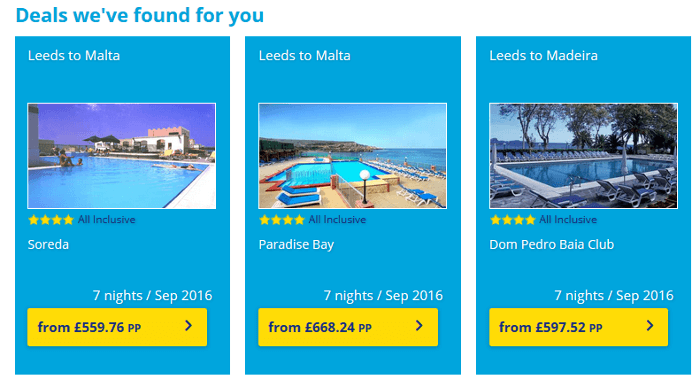700x387 pixels.
Task: Click the chevron arrow on the Dom Pedro price button
Action: coord(650,326)
